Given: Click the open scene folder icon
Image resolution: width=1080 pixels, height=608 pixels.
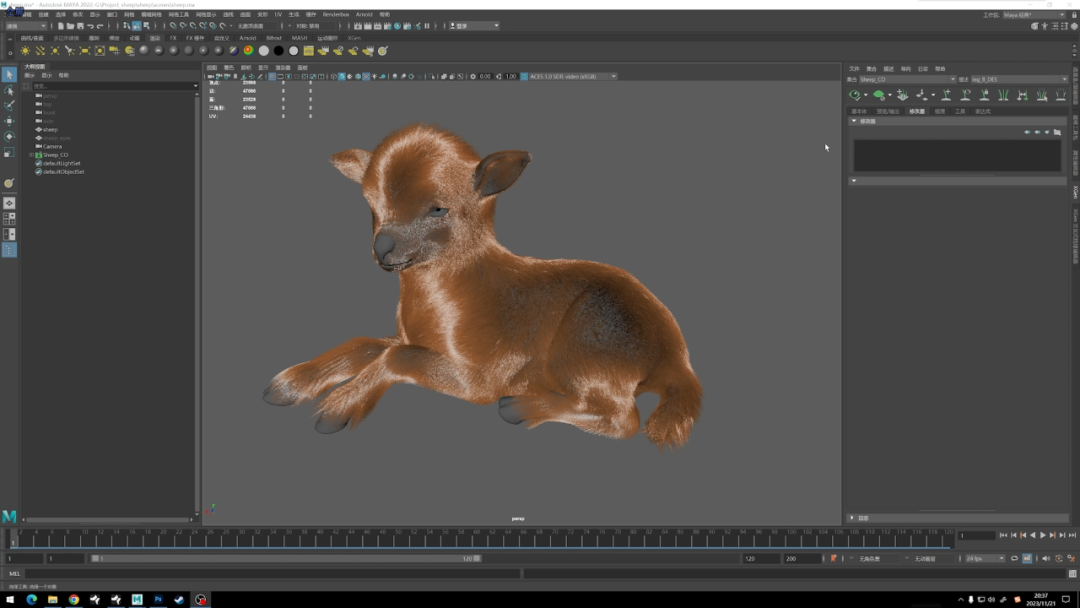Looking at the screenshot, I should point(70,26).
